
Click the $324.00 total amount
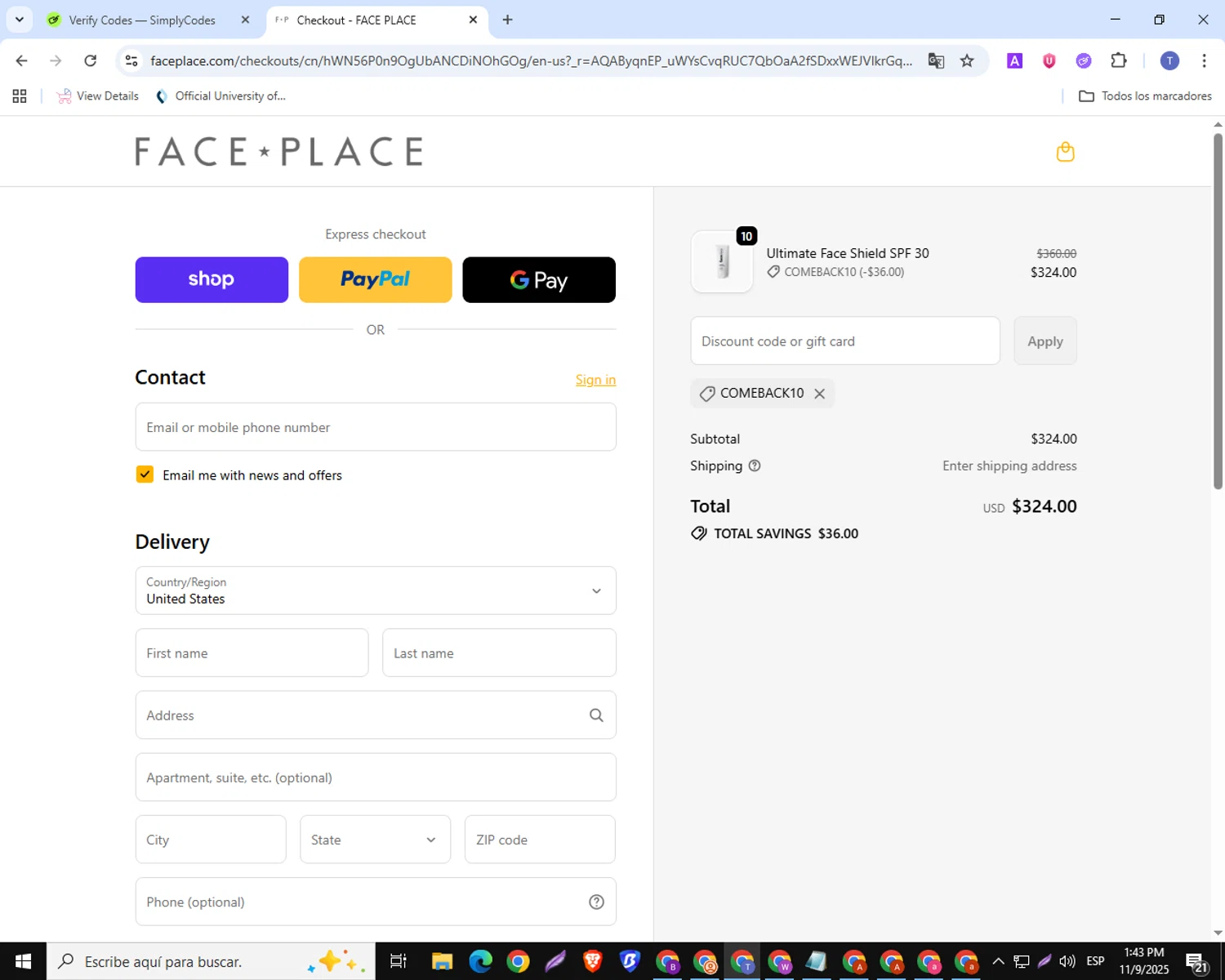(x=1045, y=506)
